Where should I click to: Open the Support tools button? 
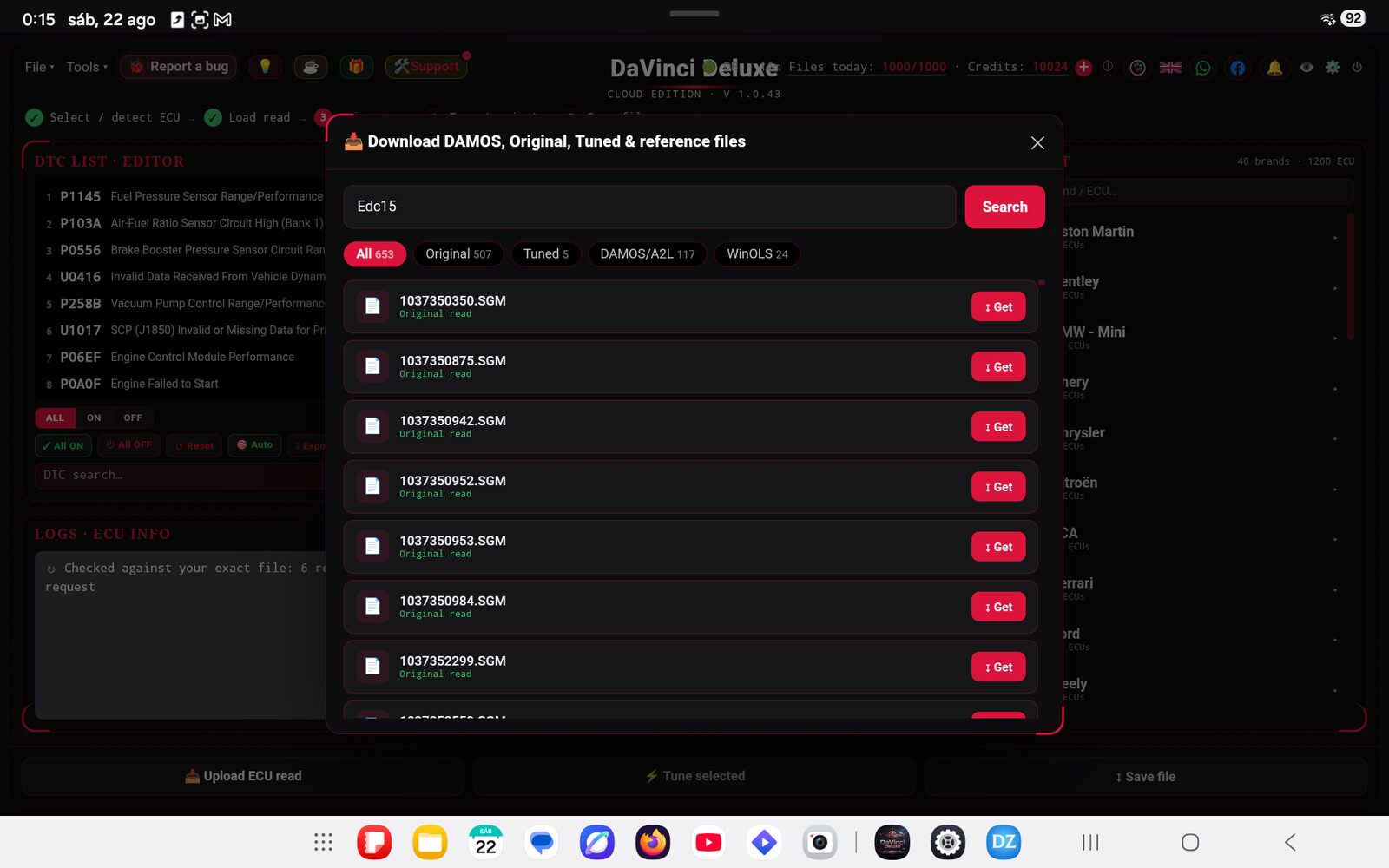pos(426,67)
